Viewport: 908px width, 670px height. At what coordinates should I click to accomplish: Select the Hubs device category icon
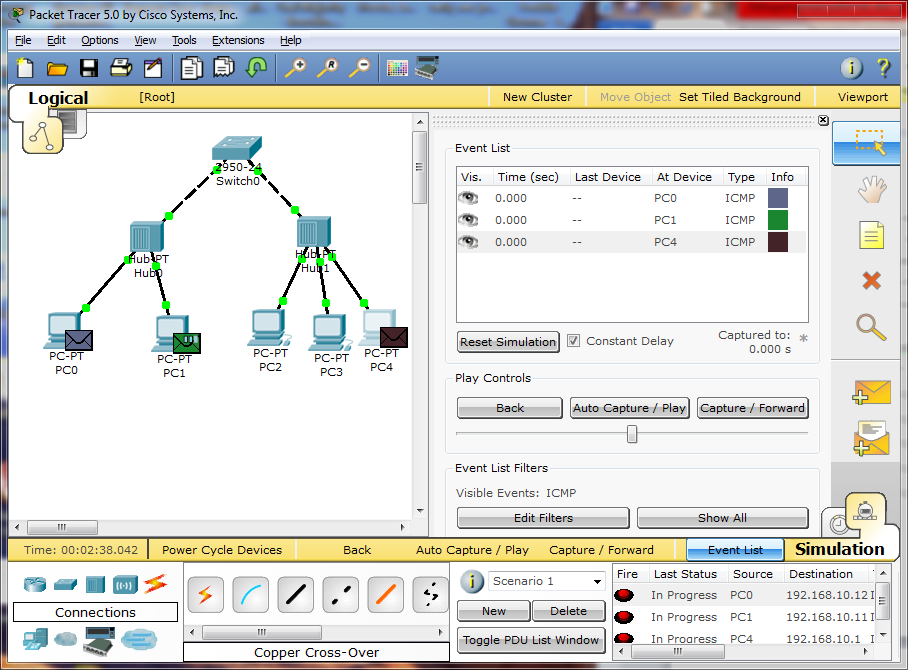click(95, 584)
